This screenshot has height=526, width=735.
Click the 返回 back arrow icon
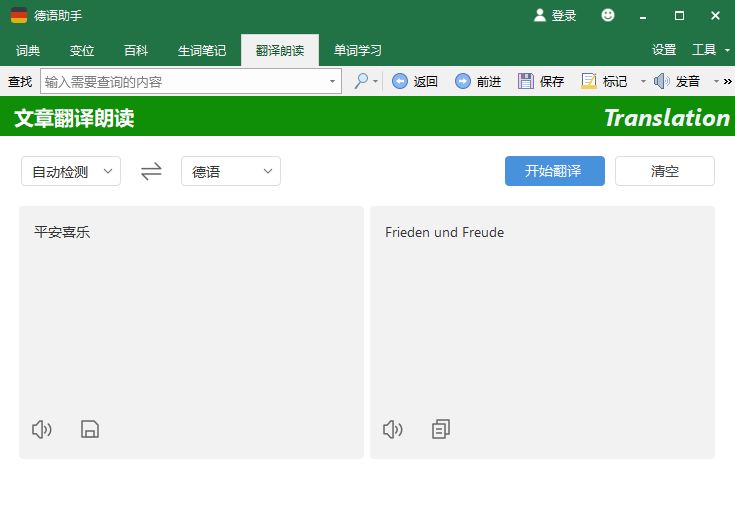tap(399, 81)
